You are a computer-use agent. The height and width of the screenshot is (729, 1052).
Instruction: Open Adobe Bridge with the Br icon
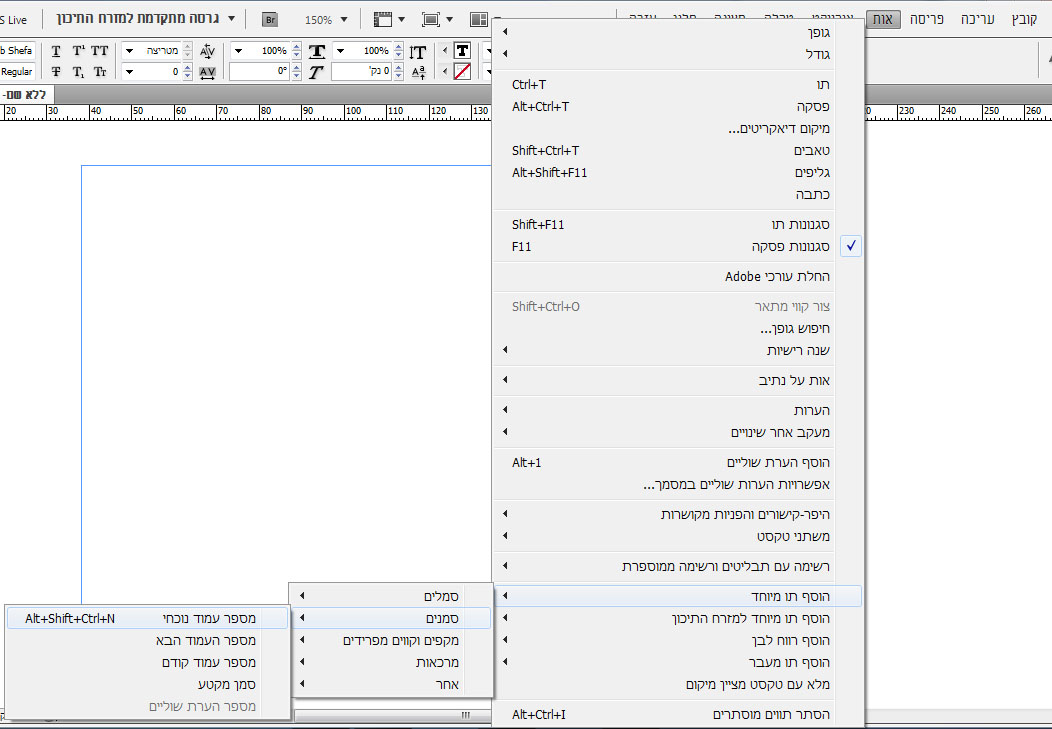[270, 19]
